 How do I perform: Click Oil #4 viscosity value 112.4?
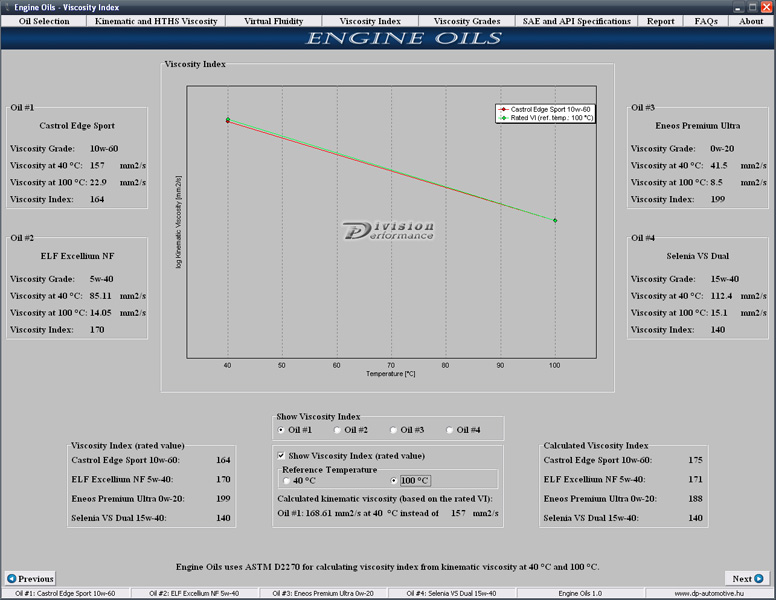click(x=721, y=296)
